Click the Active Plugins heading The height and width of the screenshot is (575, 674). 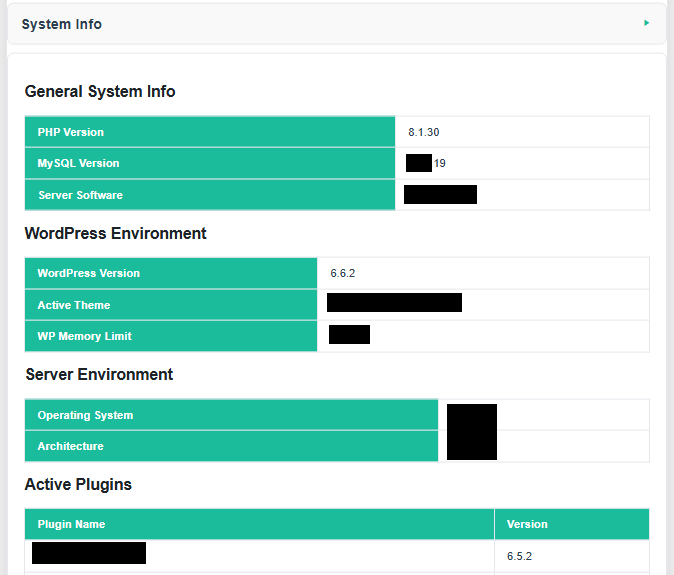click(x=78, y=484)
